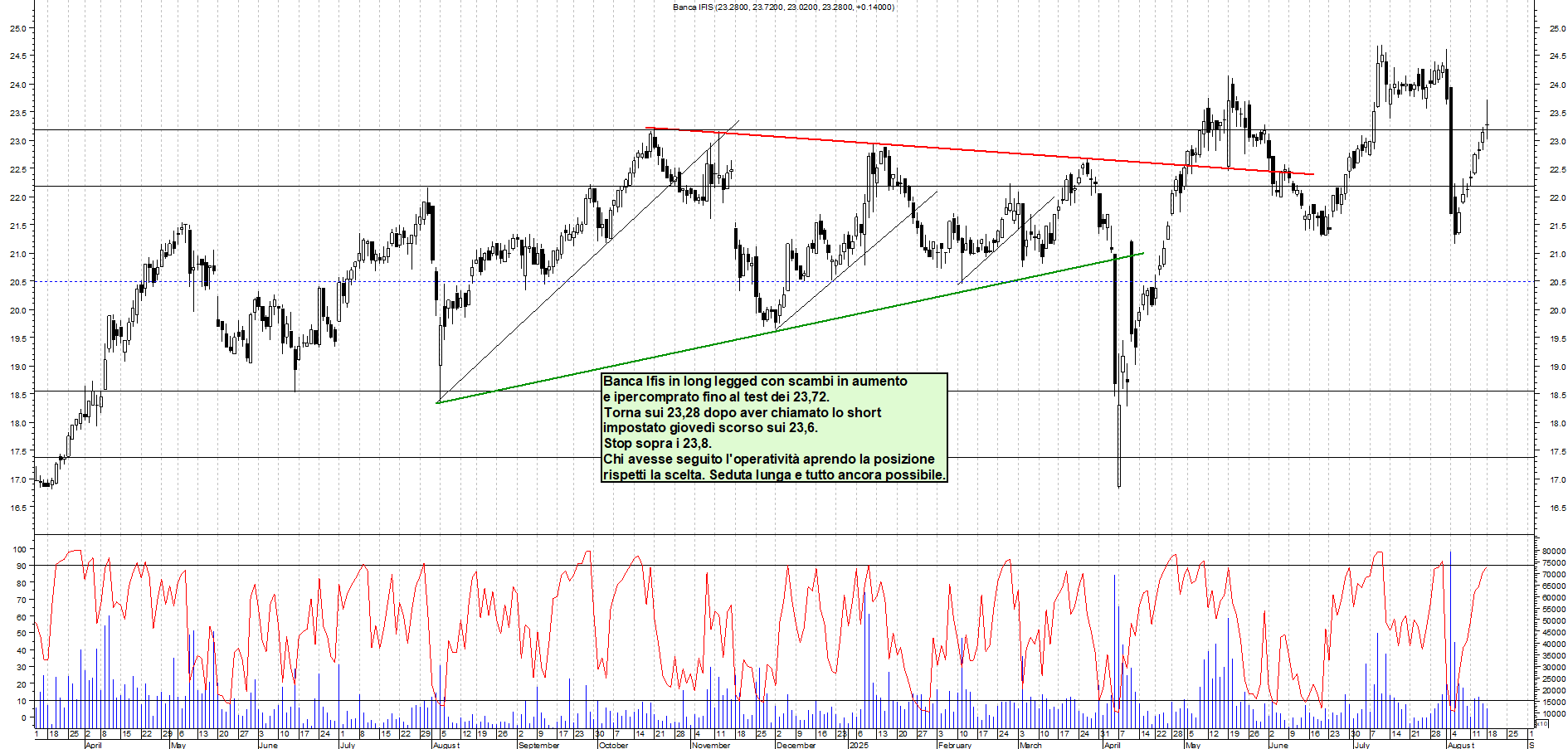The image size is (1568, 749).
Task: Click the 50000 label on volume axis
Action: click(x=1554, y=620)
